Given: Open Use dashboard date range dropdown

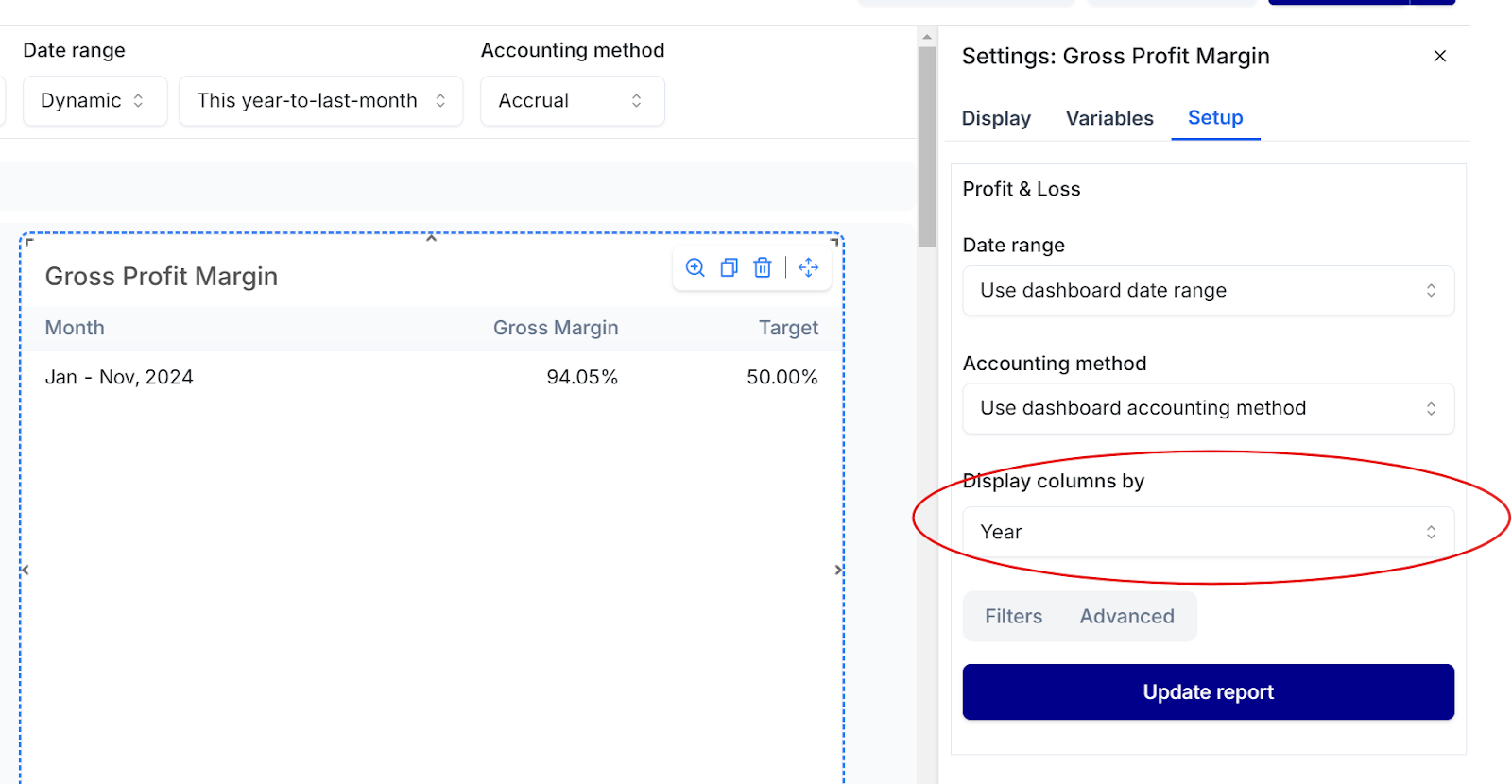Looking at the screenshot, I should click(x=1208, y=290).
